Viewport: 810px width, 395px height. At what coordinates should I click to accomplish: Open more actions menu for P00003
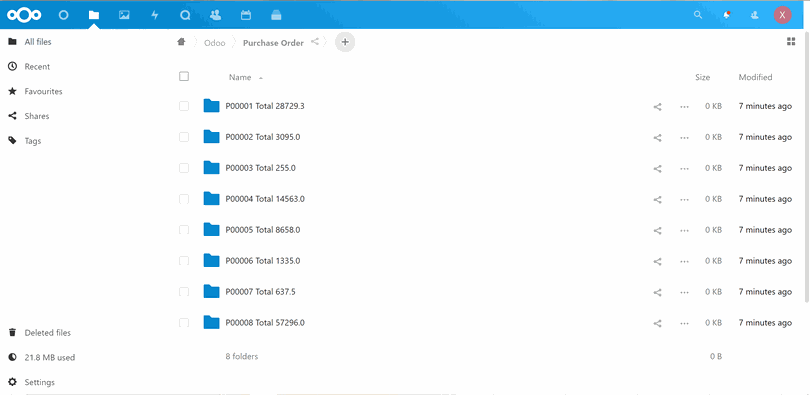tap(684, 169)
